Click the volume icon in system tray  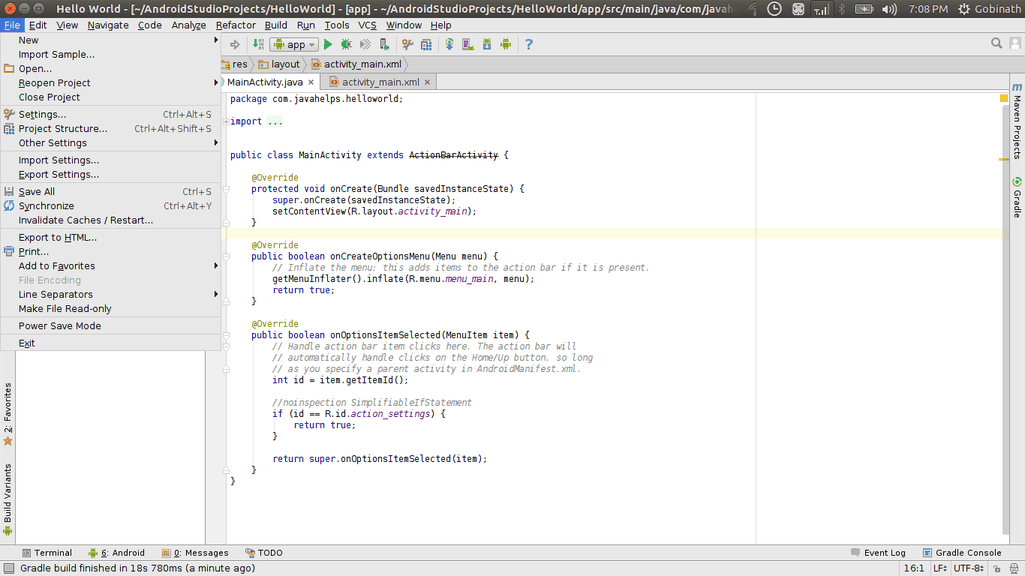point(889,9)
